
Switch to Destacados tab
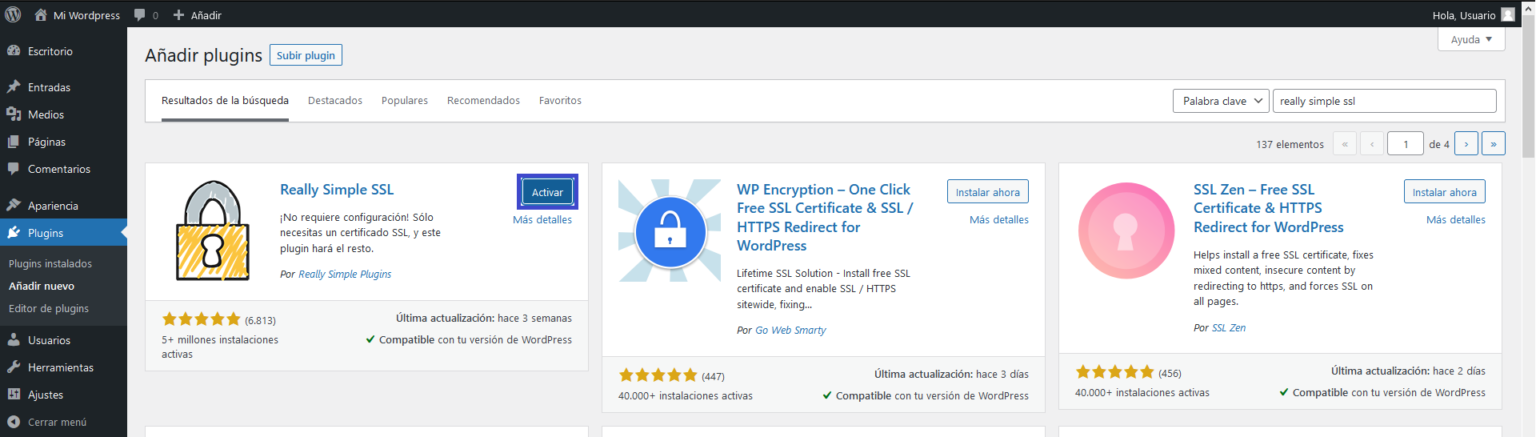(335, 101)
